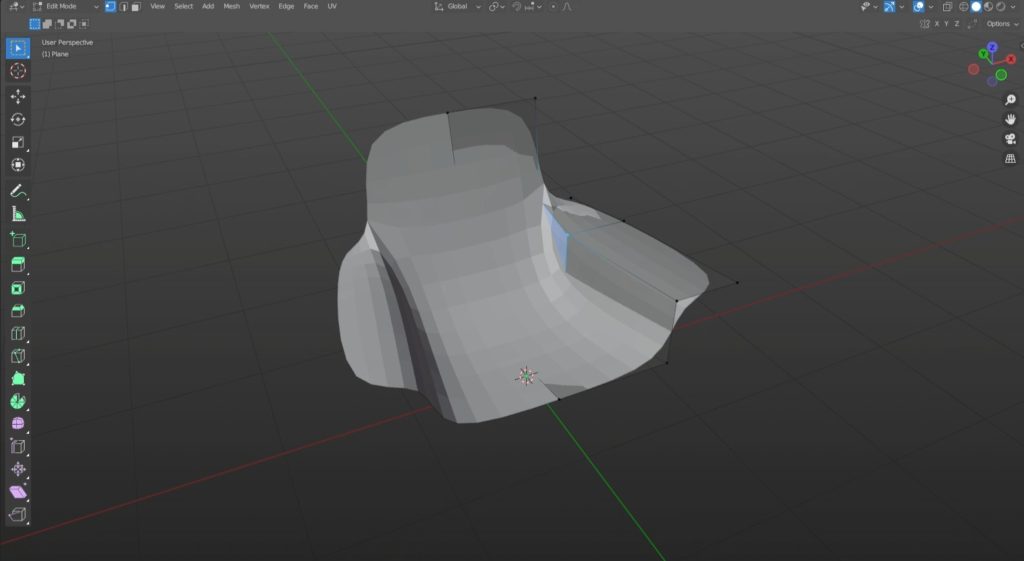Screen dimensions: 1024x561
Task: Switch to solid viewport shading
Action: (x=977, y=6)
